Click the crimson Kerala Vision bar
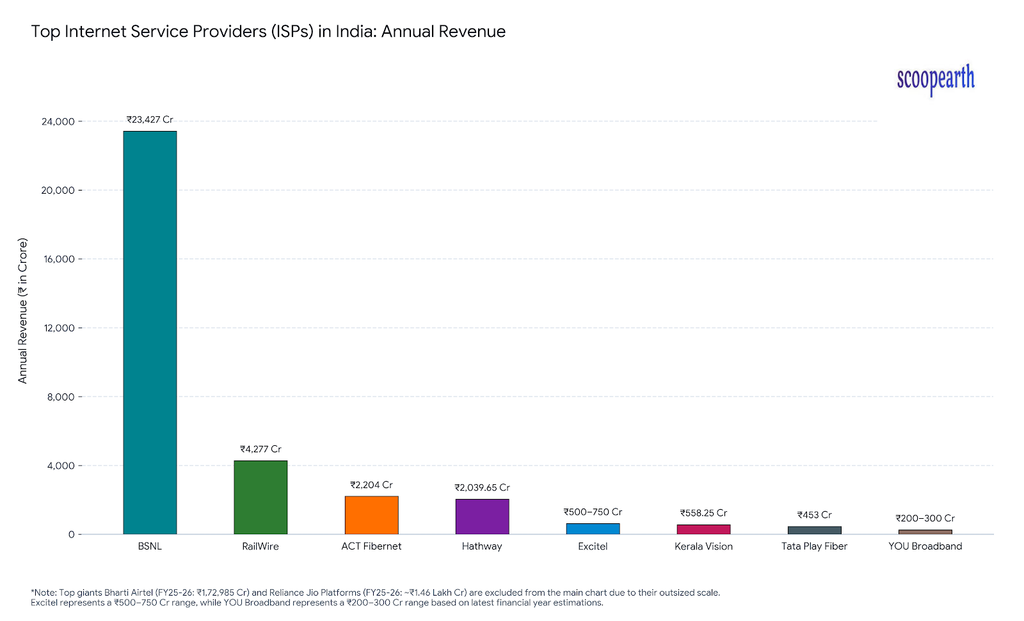The height and width of the screenshot is (621, 1024). tap(703, 529)
